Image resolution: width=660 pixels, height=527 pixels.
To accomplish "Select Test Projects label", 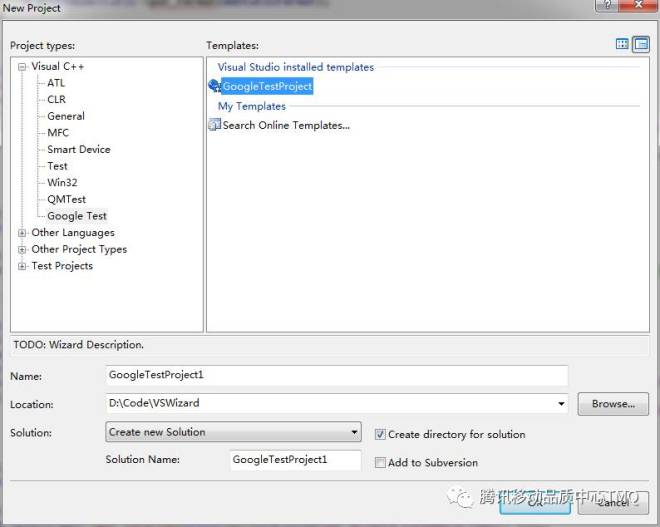I will click(62, 266).
